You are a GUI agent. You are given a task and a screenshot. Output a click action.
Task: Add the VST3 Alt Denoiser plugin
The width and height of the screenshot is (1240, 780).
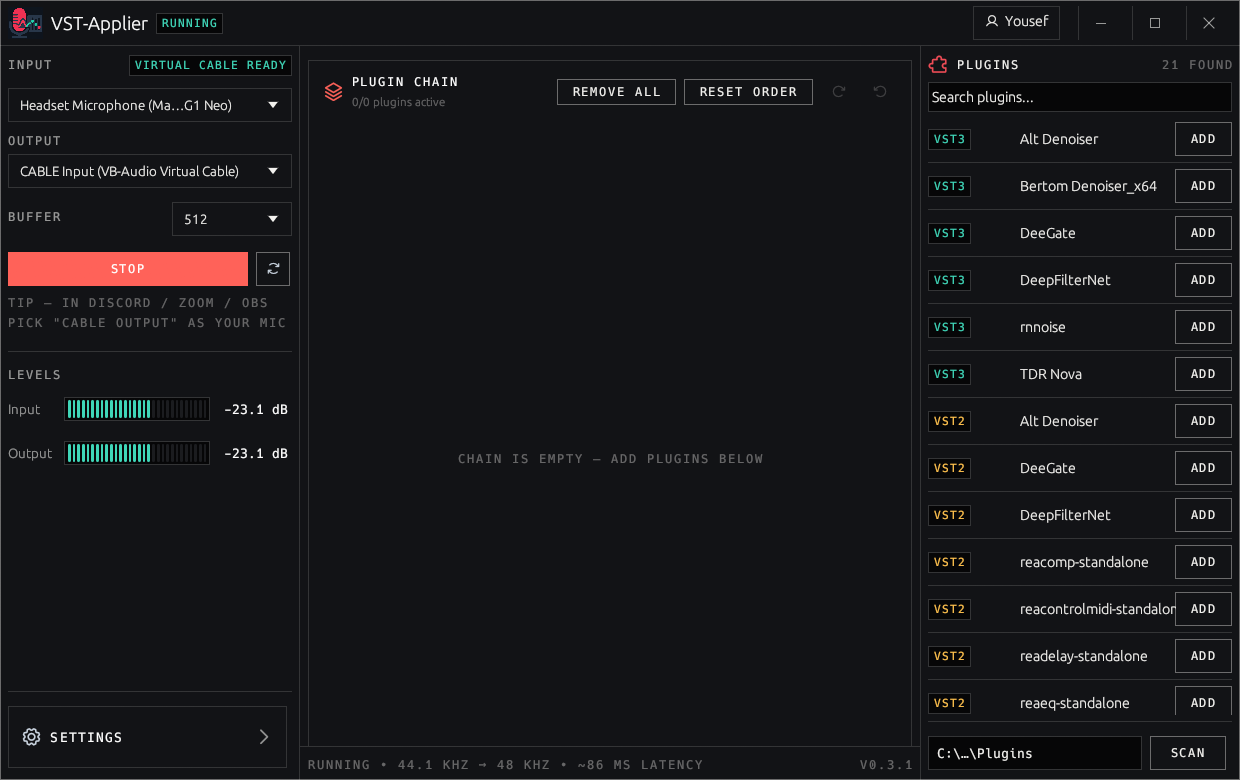1203,139
